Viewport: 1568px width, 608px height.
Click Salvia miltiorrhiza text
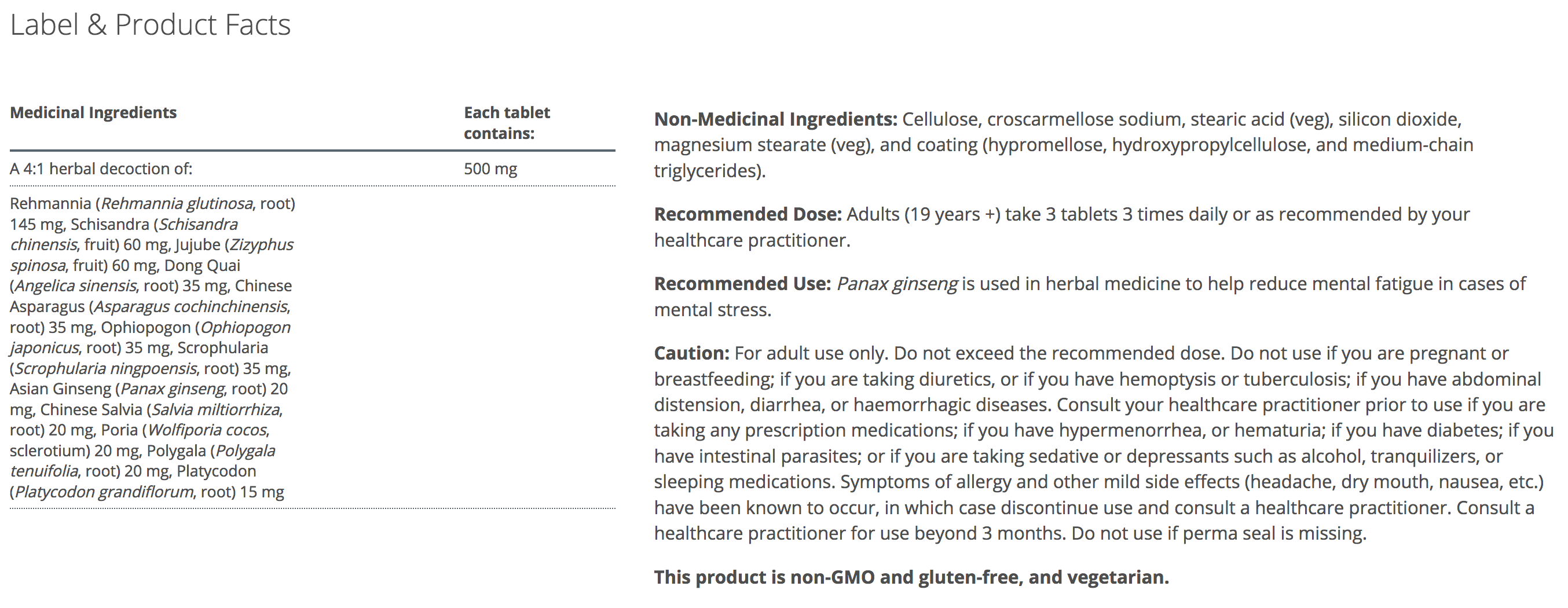(x=215, y=409)
